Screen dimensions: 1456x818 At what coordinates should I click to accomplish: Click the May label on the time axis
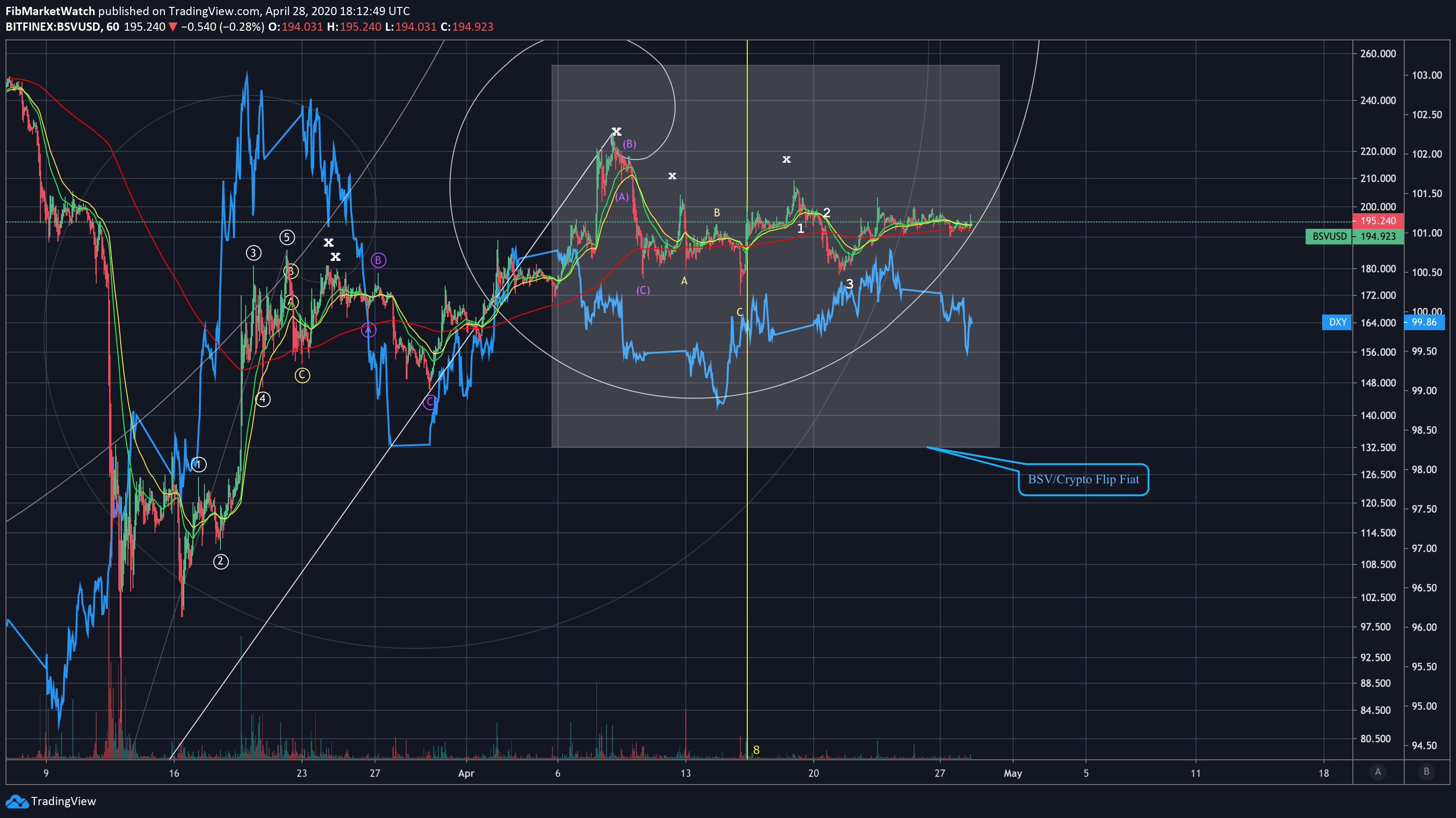point(1012,774)
